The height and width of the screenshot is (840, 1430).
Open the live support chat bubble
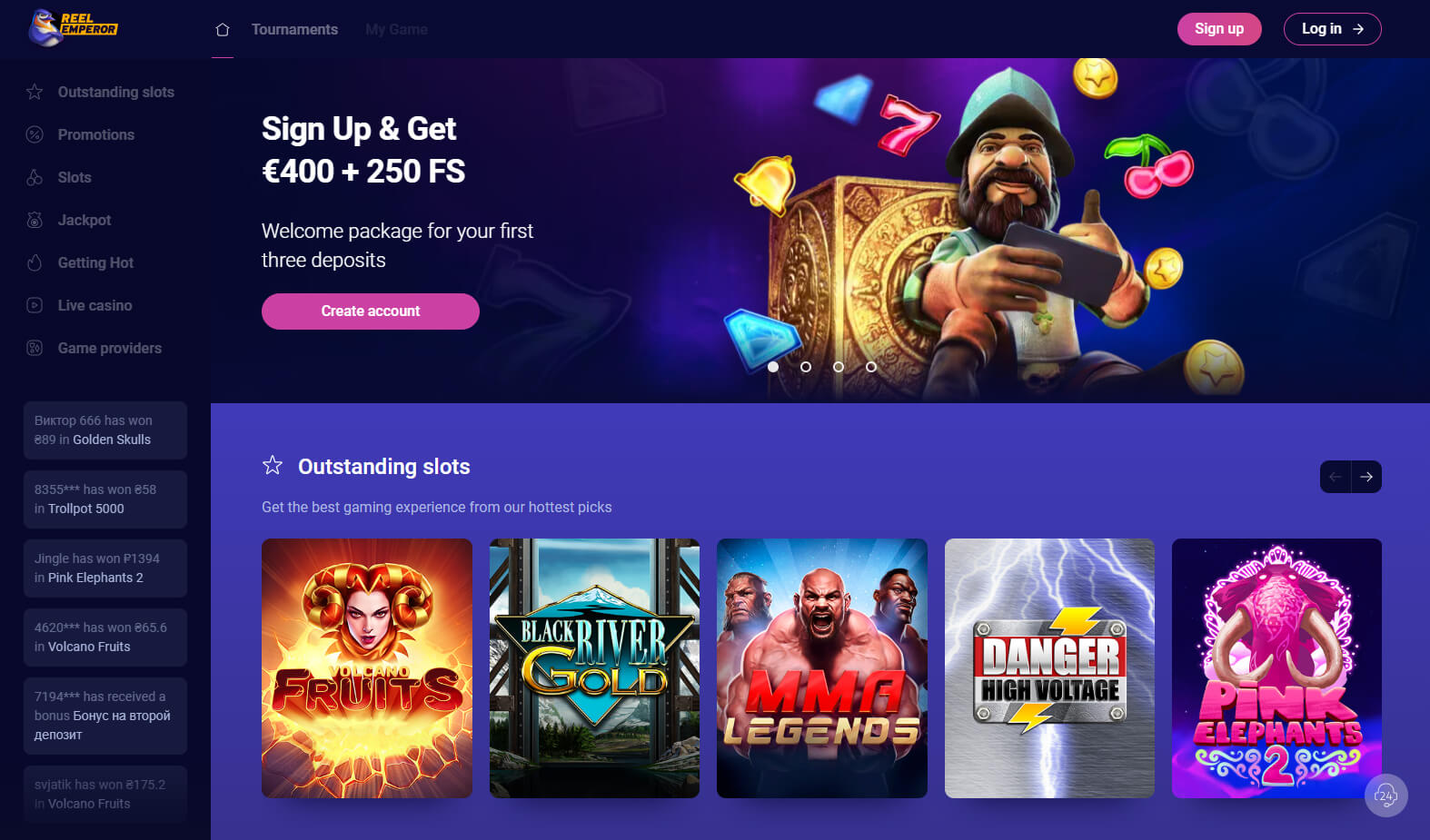[x=1385, y=796]
